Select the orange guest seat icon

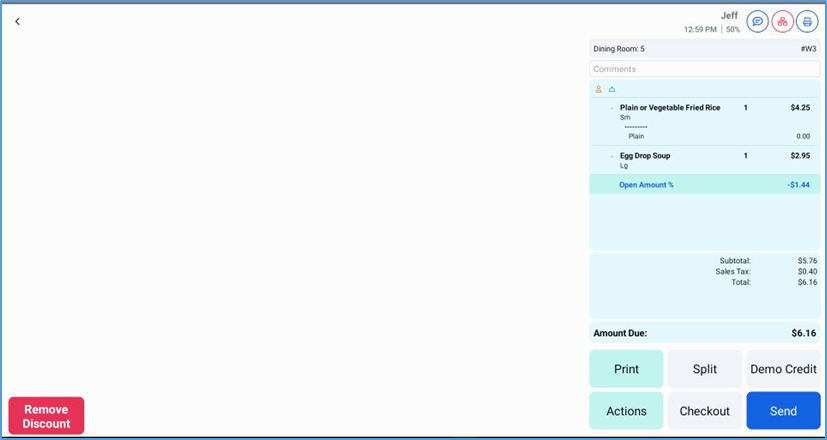click(599, 89)
